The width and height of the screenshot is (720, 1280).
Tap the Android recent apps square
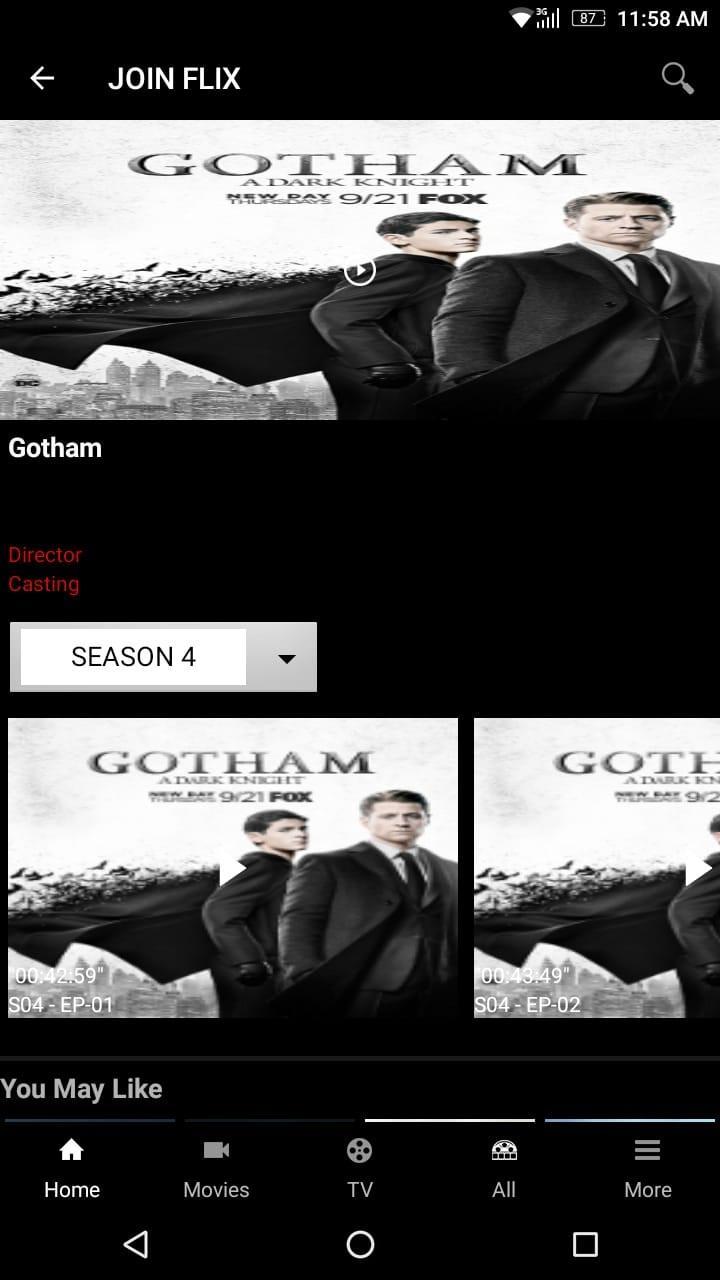585,1244
